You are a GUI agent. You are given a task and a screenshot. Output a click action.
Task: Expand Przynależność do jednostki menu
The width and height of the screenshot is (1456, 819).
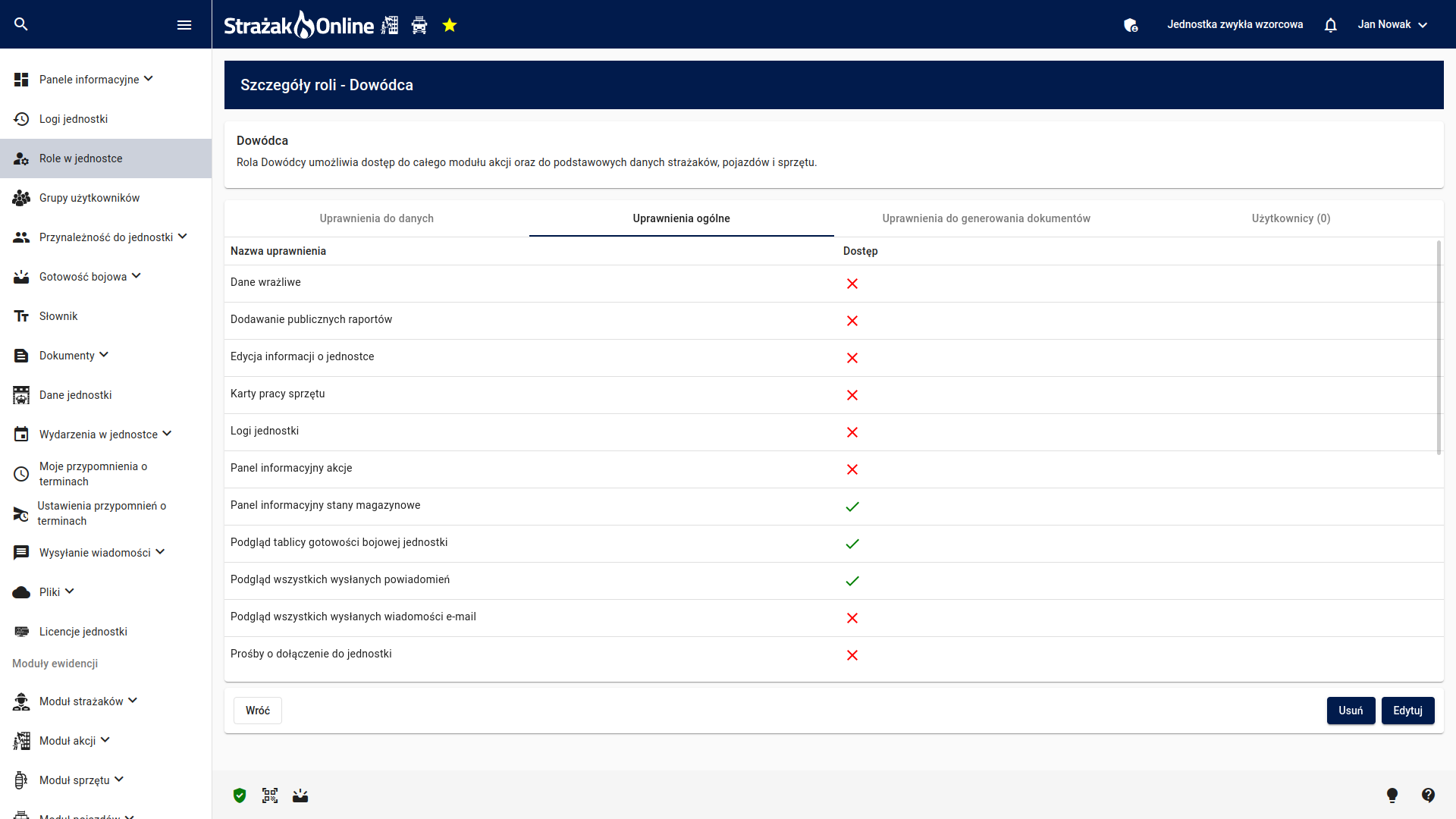point(183,237)
